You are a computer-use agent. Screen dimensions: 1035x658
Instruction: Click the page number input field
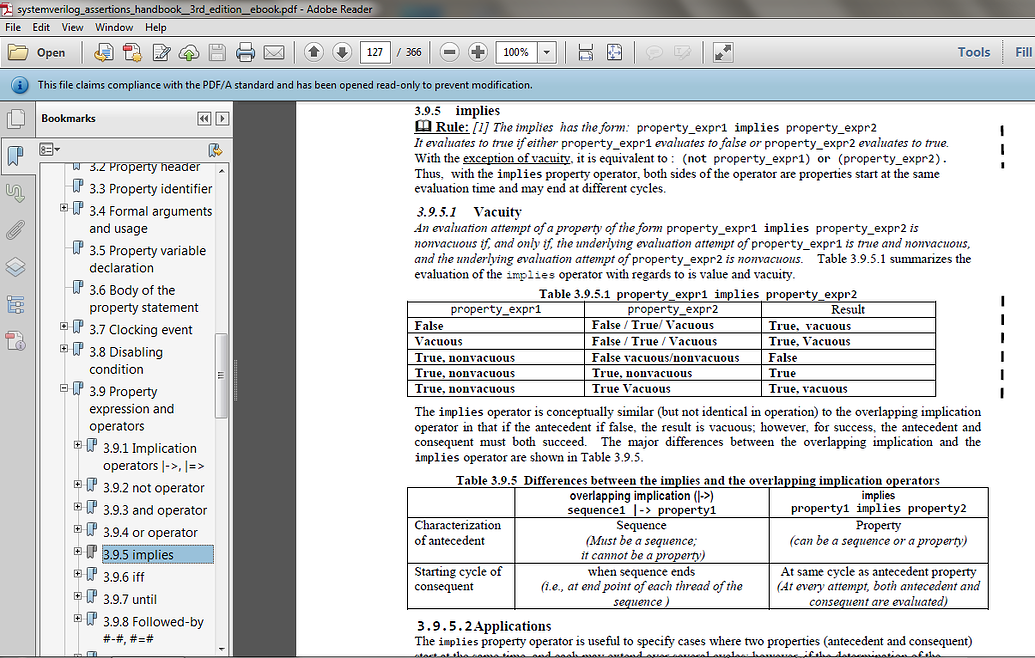[376, 52]
